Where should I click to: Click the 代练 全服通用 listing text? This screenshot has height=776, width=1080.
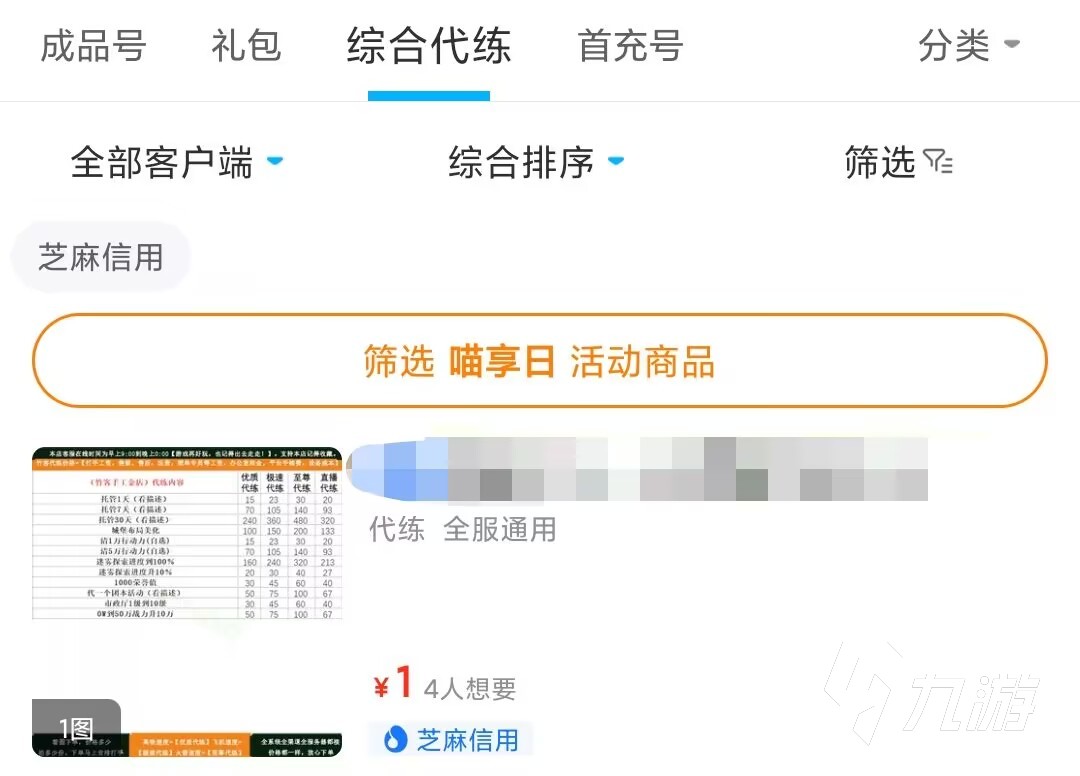click(x=462, y=530)
